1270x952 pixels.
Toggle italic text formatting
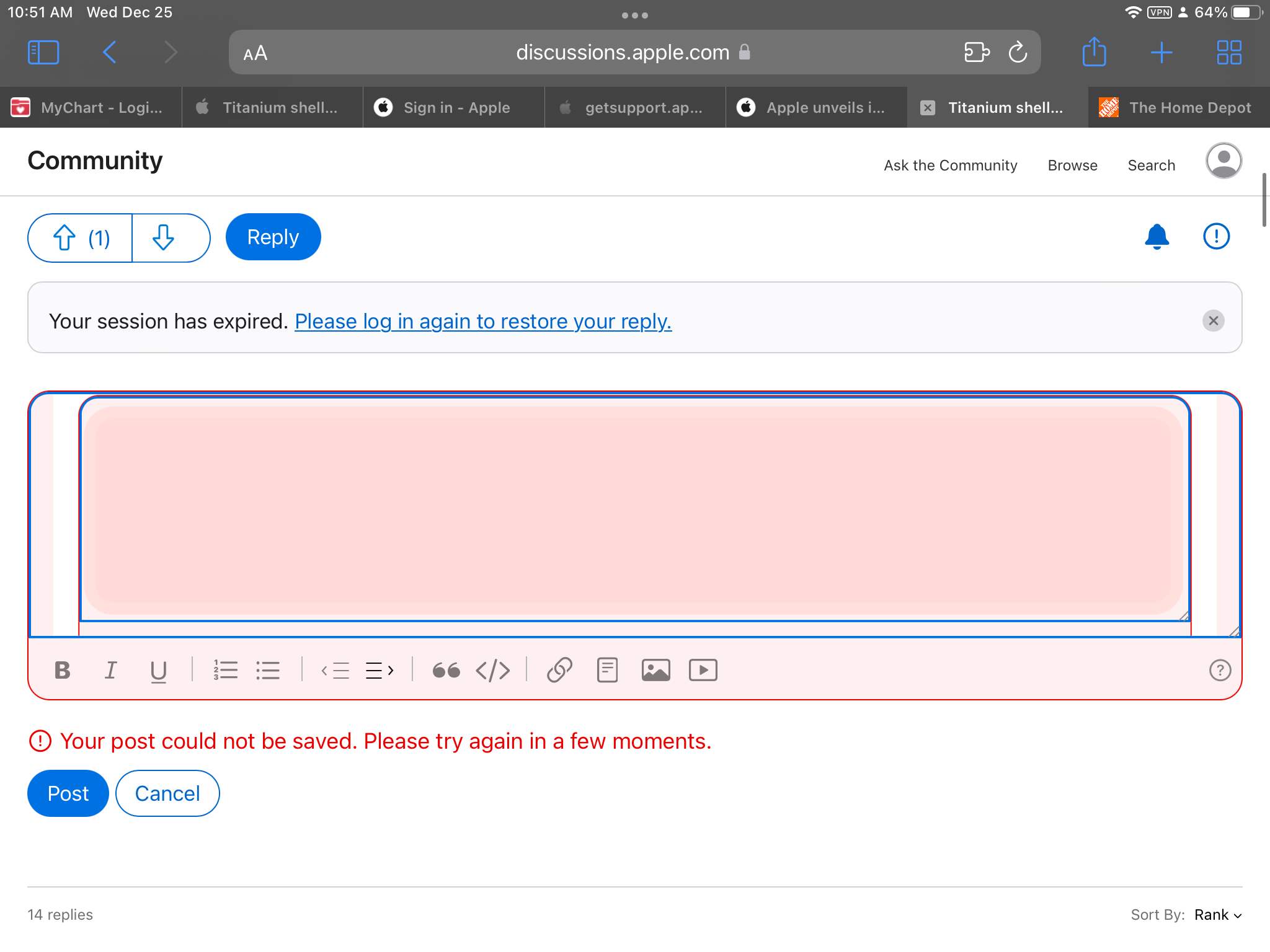click(110, 670)
